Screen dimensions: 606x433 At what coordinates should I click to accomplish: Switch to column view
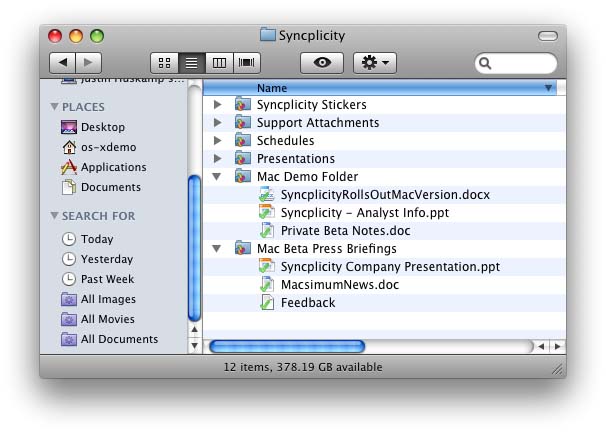click(219, 63)
